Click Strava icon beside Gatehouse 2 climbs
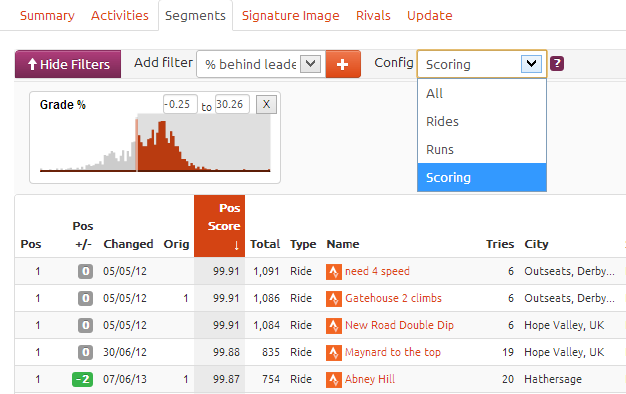Image resolution: width=626 pixels, height=394 pixels. [x=334, y=299]
